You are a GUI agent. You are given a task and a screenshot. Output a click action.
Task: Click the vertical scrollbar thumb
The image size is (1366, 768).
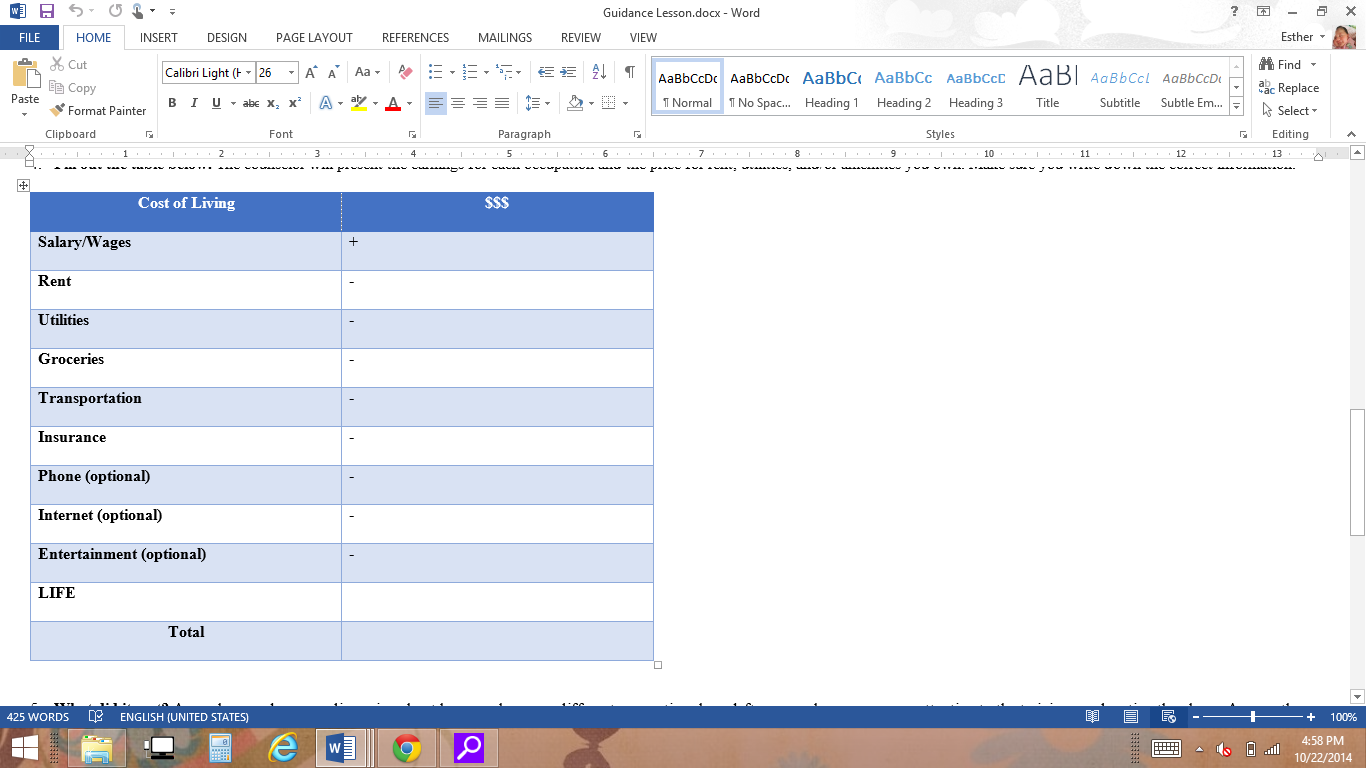point(1357,471)
